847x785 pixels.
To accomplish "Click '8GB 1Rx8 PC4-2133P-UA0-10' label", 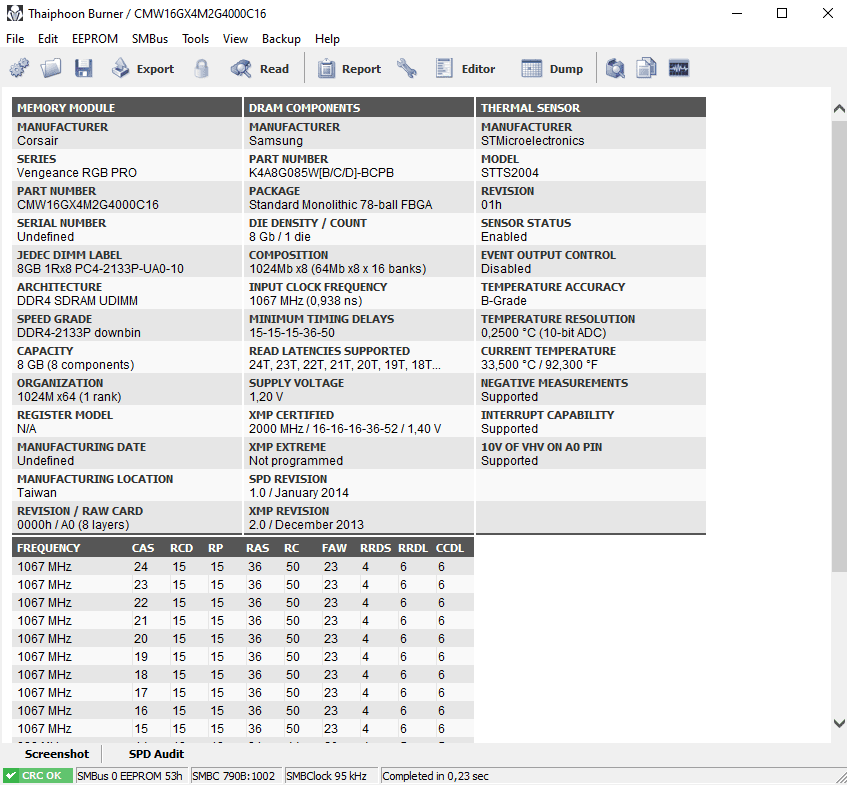I will coord(100,269).
